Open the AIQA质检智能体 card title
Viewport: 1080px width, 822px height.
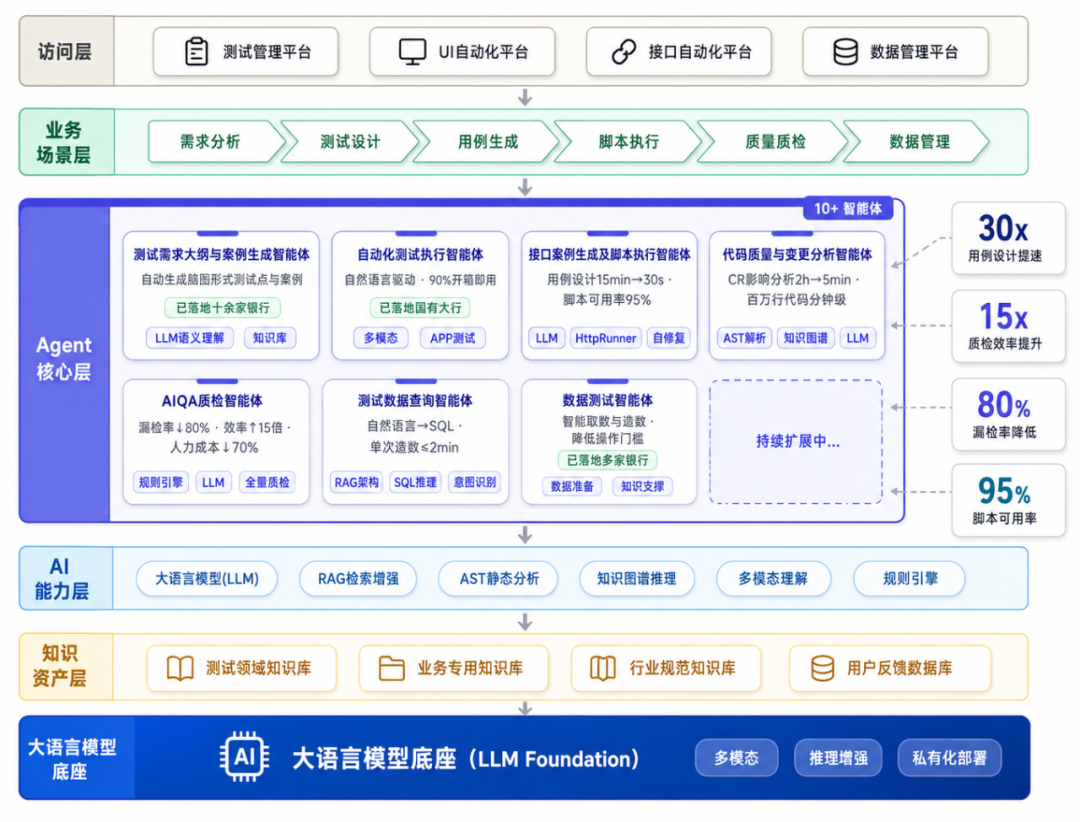tap(212, 401)
